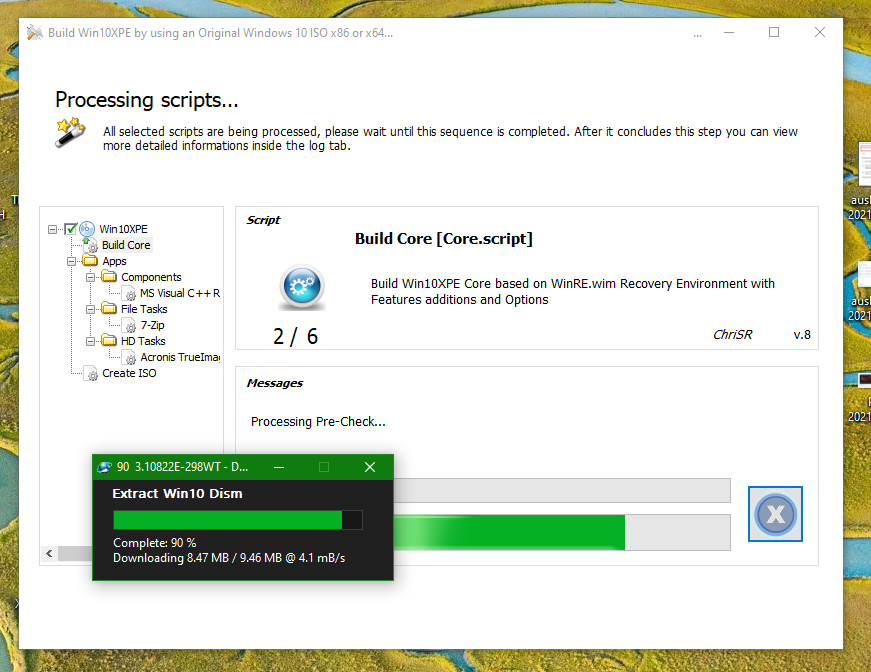
Task: Click the Extract Win10 Dism progress bar
Action: [x=238, y=520]
